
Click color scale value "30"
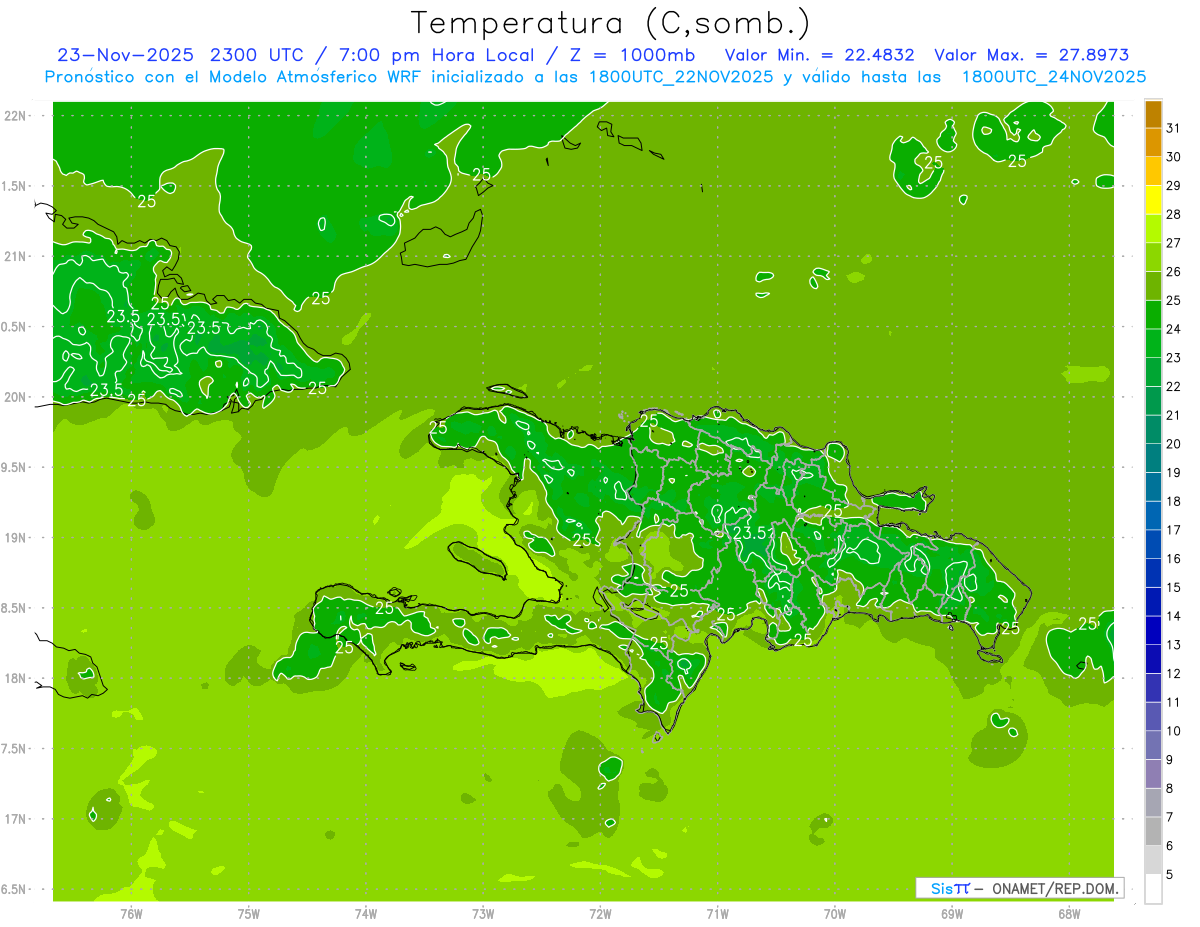coord(1173,157)
